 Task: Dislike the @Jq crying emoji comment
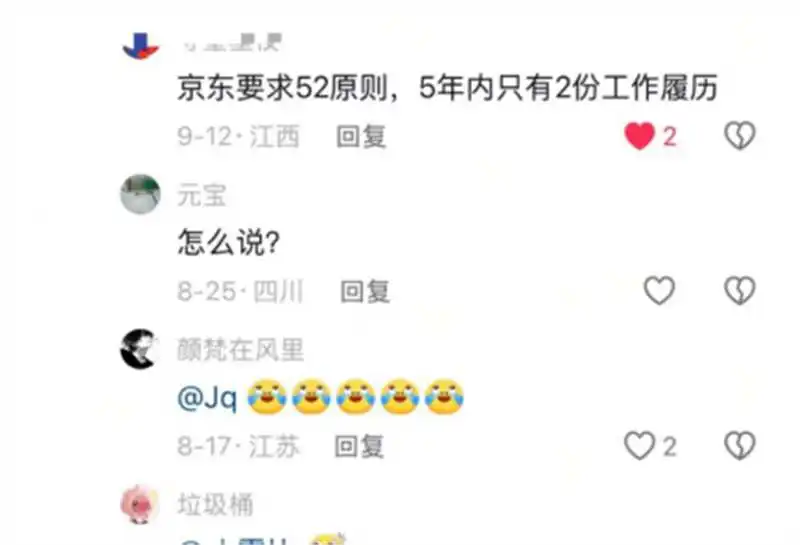[740, 446]
